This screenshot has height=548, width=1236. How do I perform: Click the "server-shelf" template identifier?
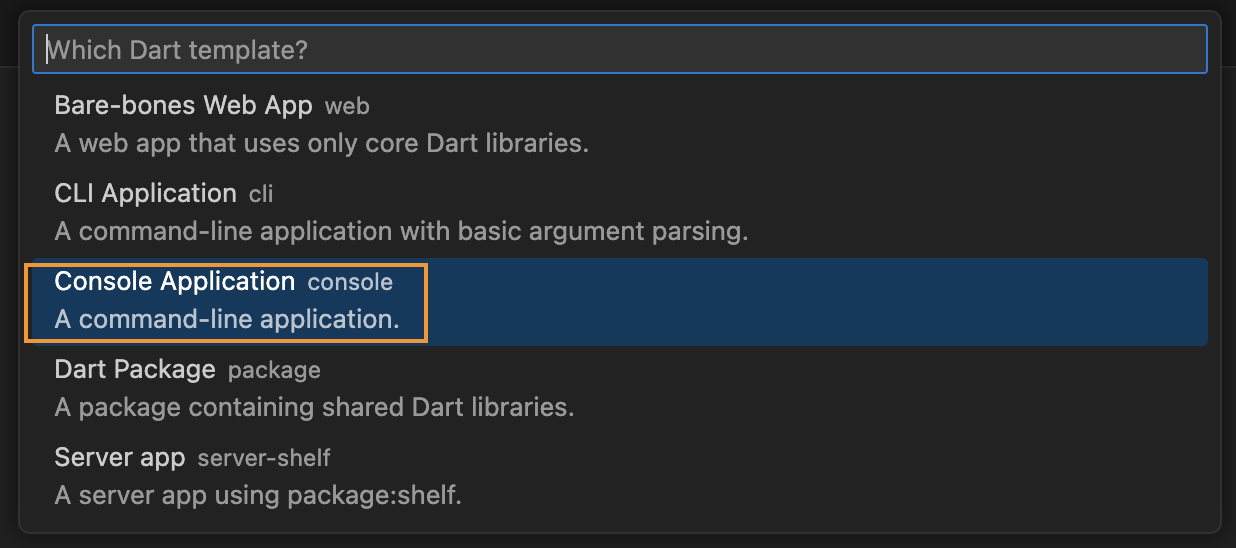coord(264,459)
